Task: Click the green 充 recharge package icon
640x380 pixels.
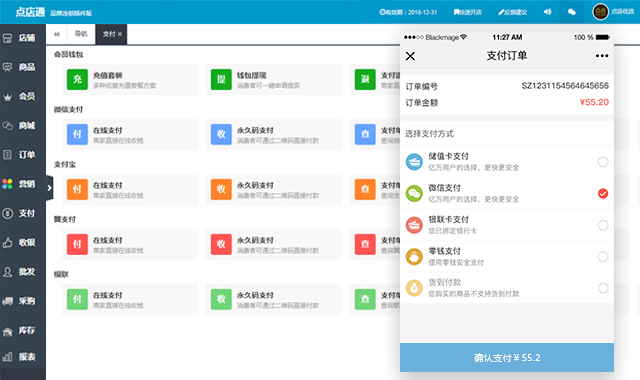Action: click(77, 79)
